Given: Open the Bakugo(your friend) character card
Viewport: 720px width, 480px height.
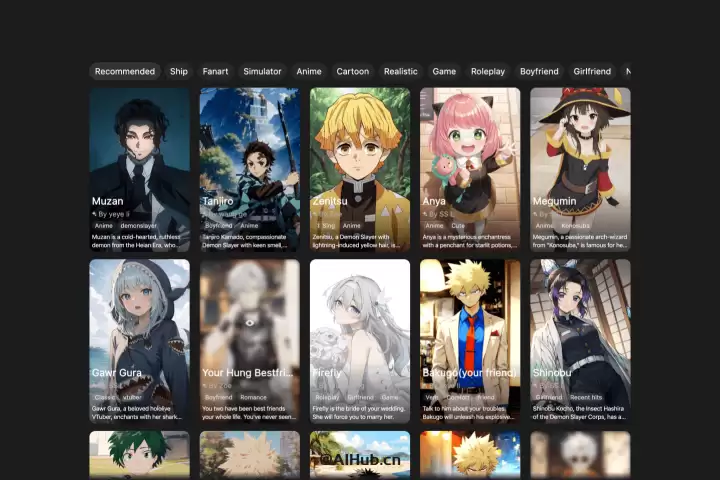Looking at the screenshot, I should [470, 341].
